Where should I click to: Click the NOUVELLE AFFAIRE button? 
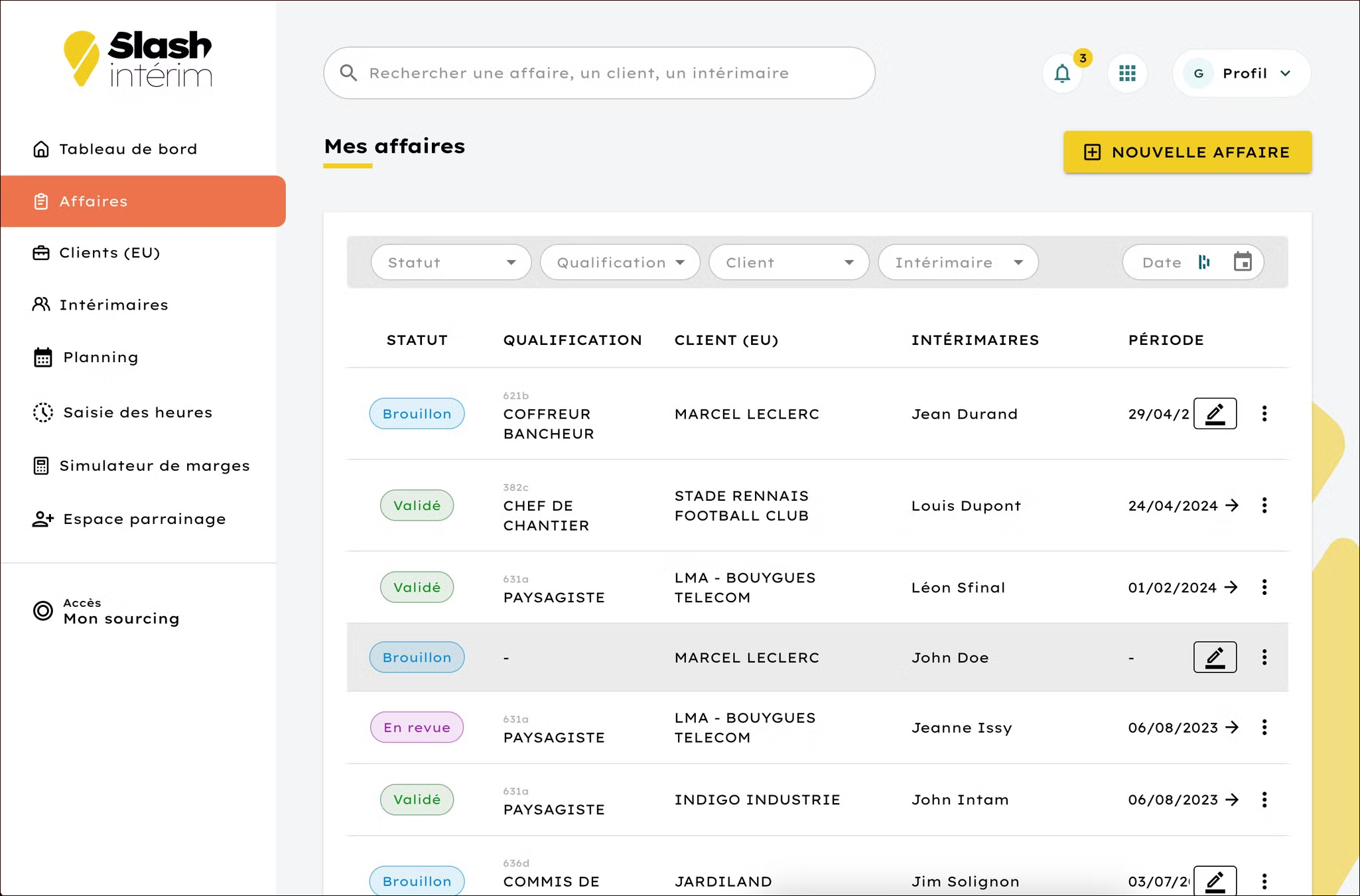(x=1188, y=152)
